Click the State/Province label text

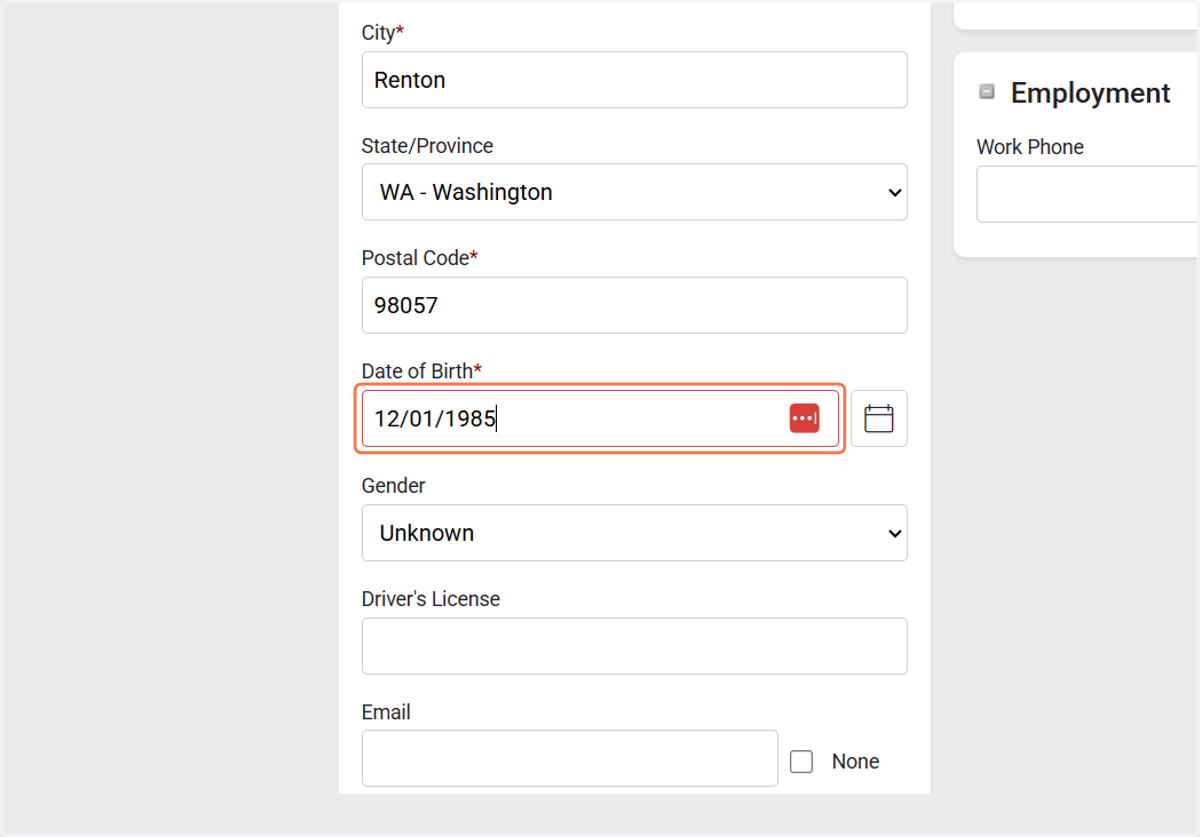[427, 146]
